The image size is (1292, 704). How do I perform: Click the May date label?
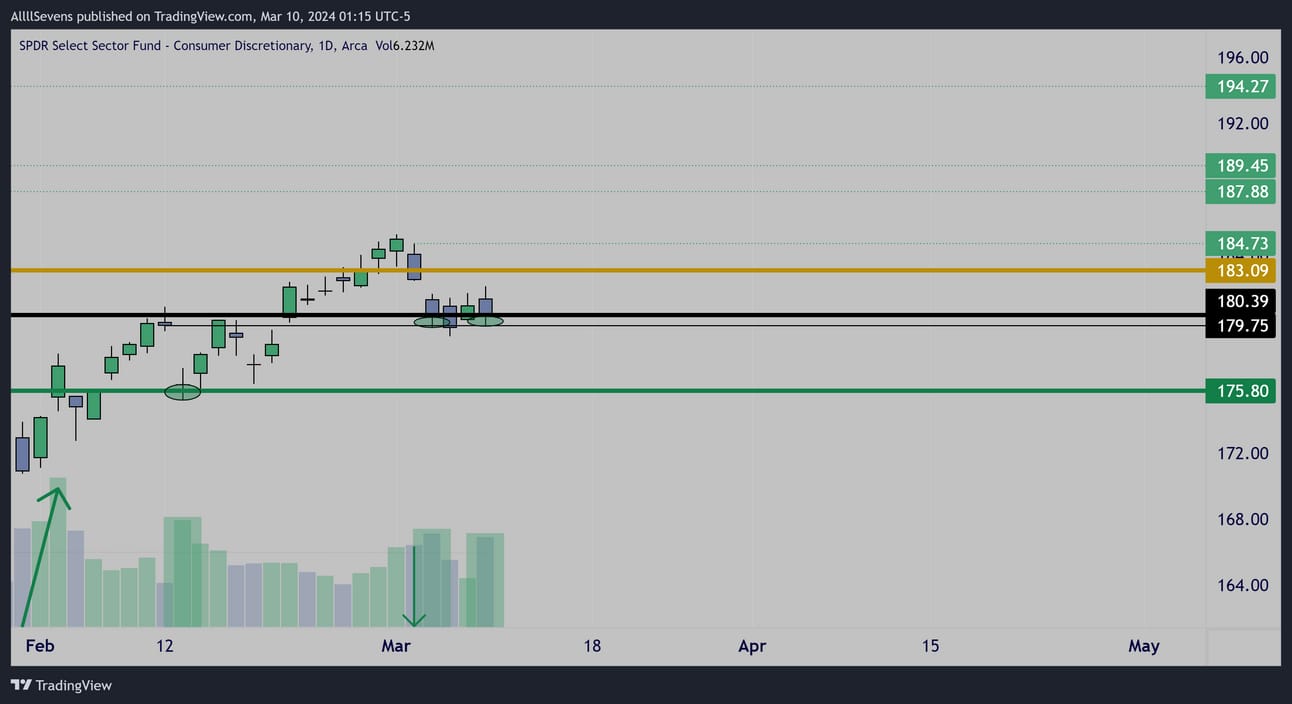pos(1144,646)
